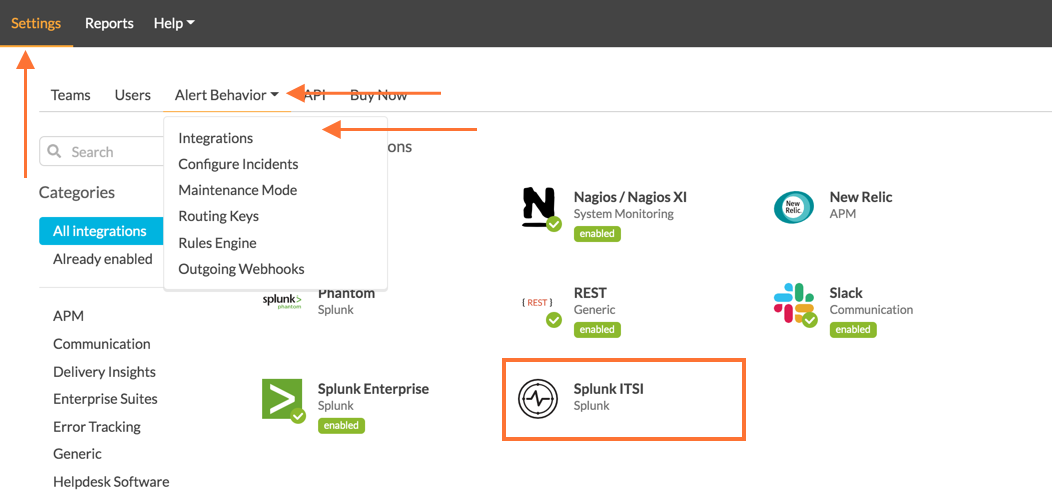Open the New Relic integration title
1052x492 pixels.
tap(861, 197)
